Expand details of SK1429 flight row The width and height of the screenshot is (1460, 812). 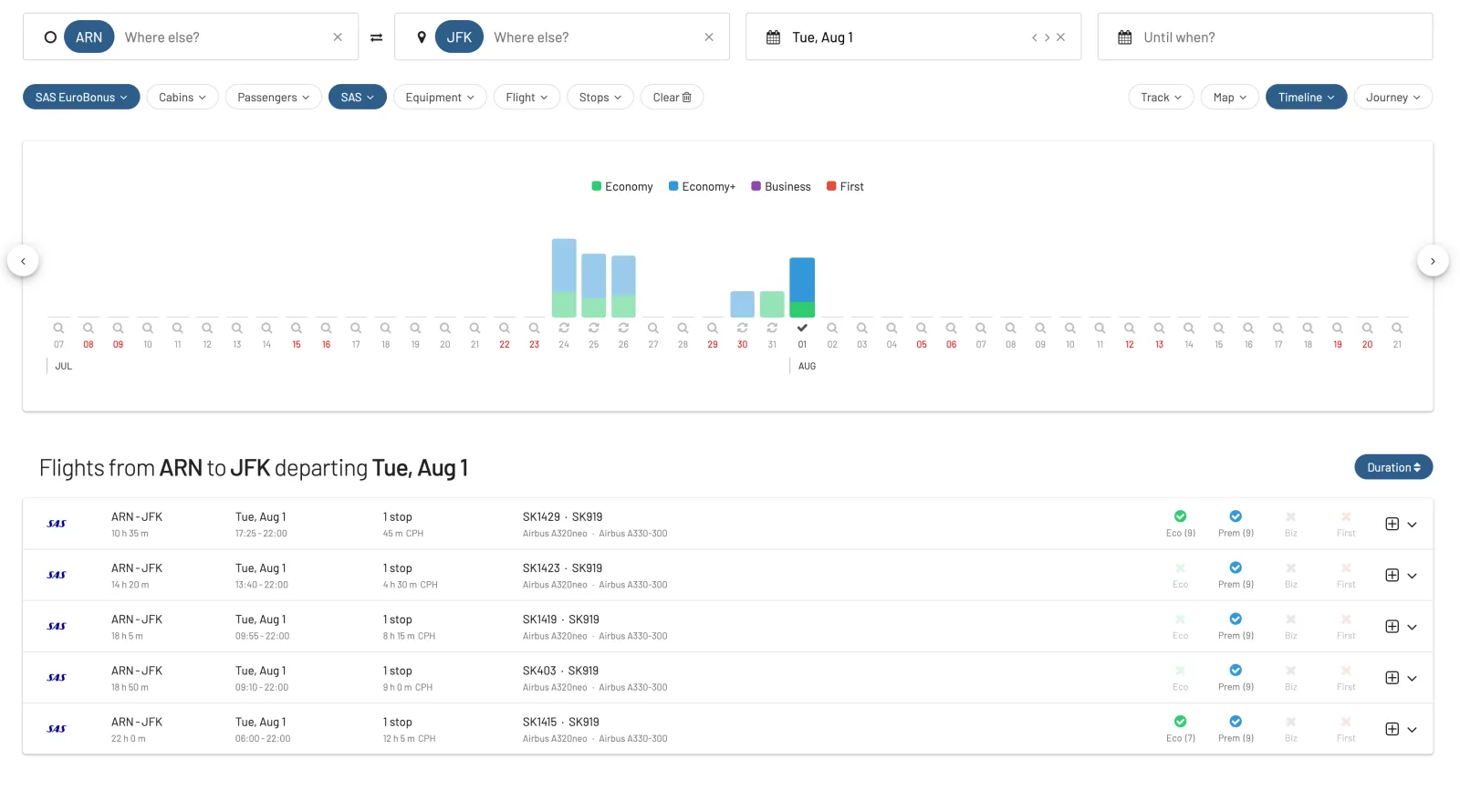pos(1413,525)
